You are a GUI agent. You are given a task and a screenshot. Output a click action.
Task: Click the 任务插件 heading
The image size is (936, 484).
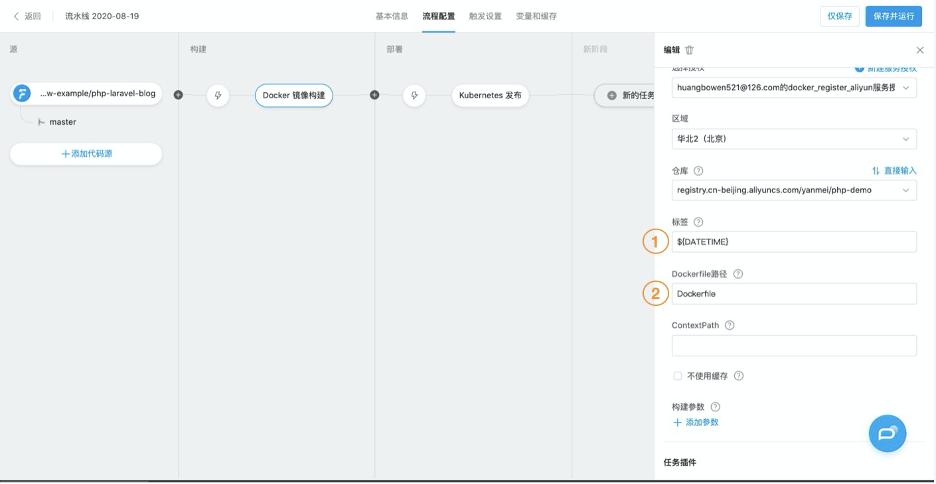point(680,463)
